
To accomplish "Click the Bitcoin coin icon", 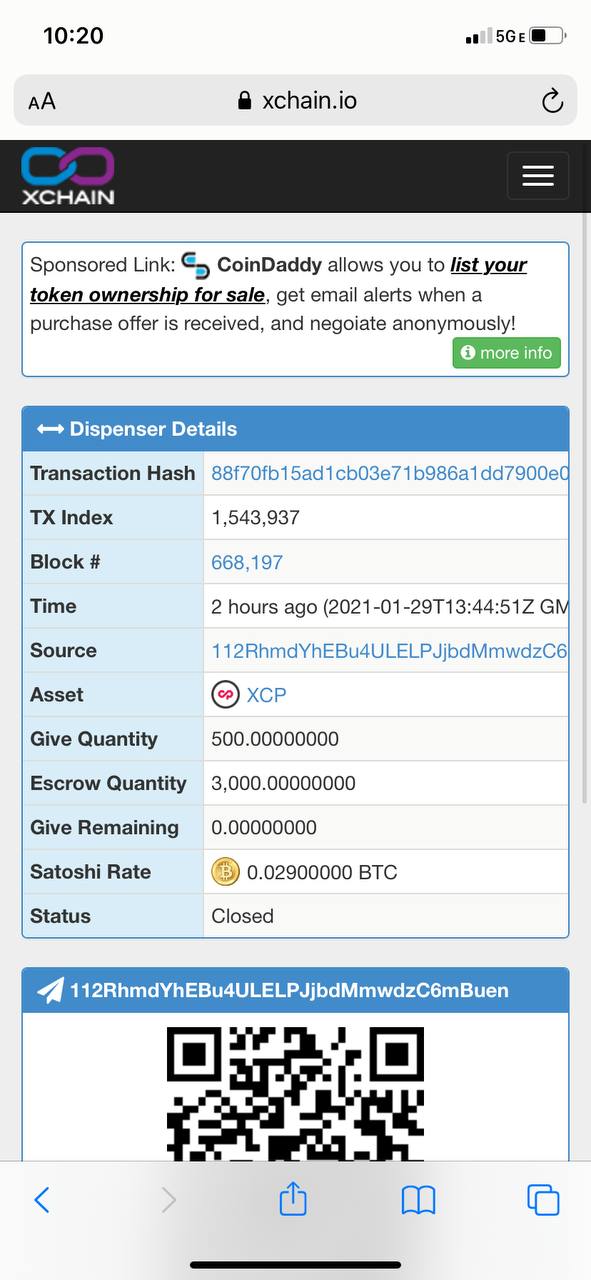I will (226, 872).
